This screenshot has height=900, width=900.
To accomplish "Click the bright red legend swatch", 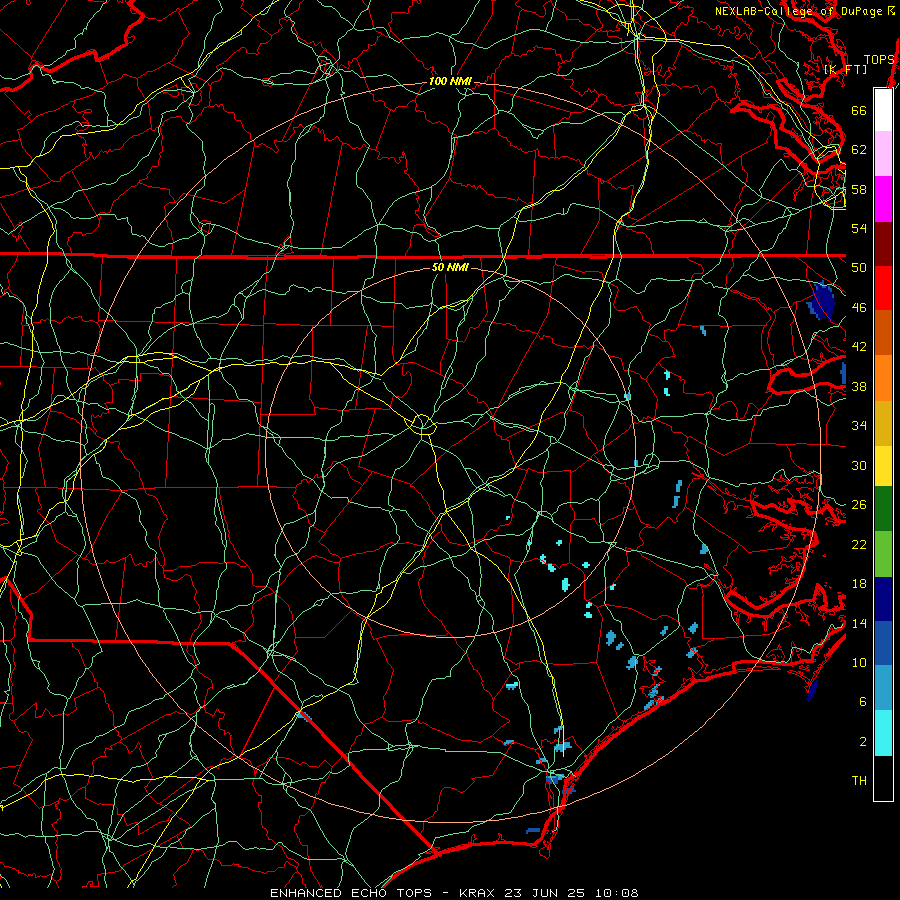I will (x=883, y=288).
